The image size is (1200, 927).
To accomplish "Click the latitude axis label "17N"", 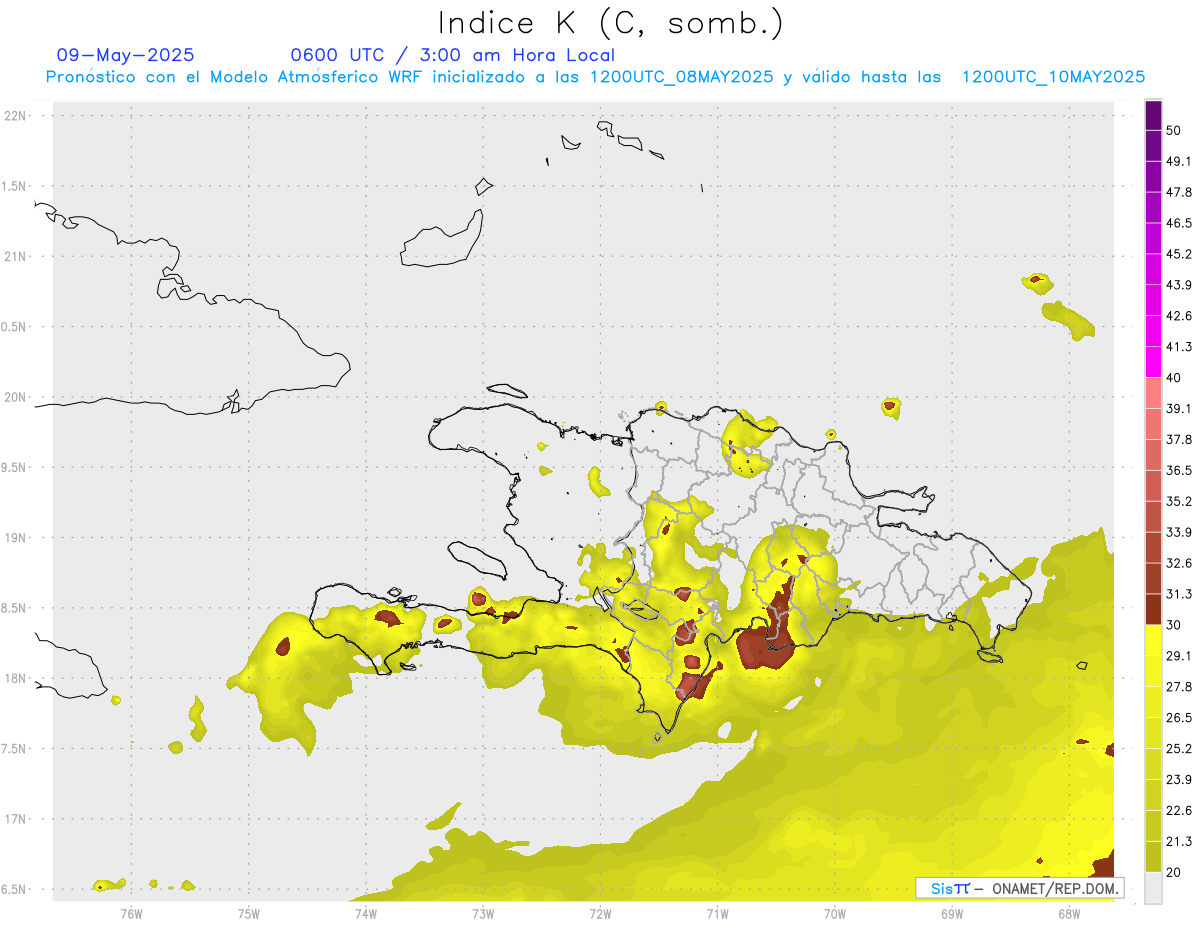I will pos(15,819).
